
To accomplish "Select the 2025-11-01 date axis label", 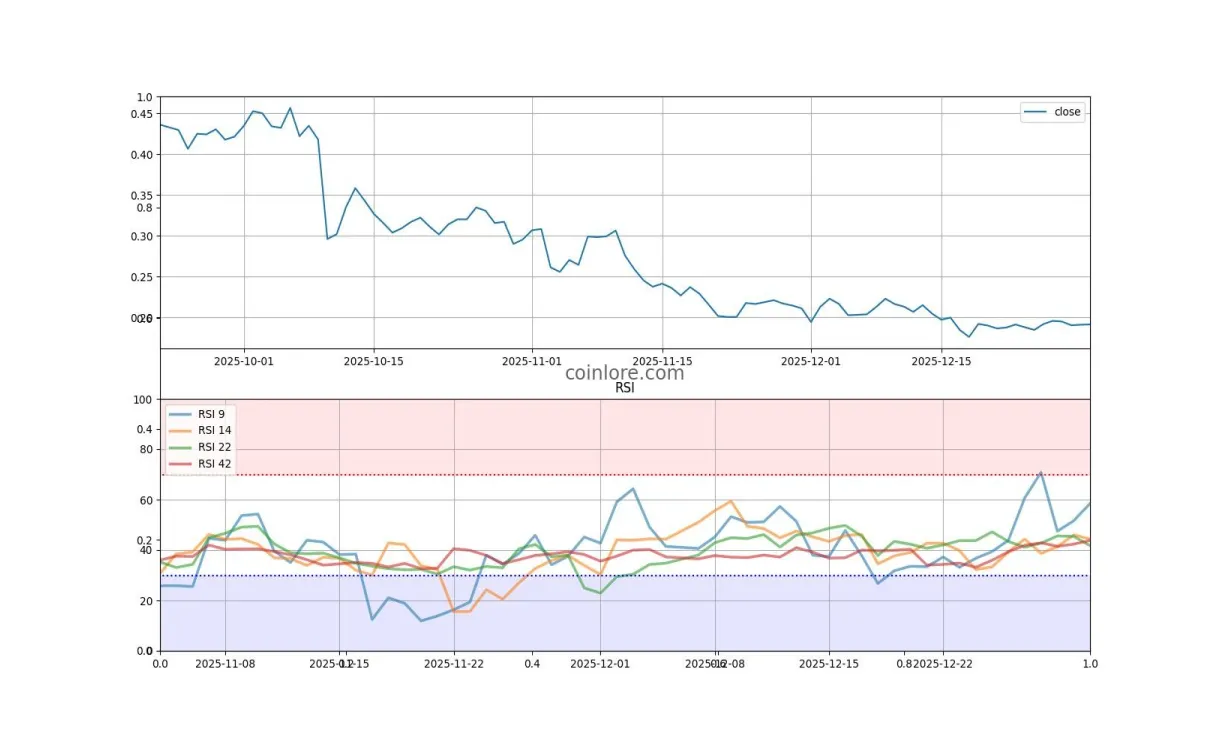I will click(532, 361).
